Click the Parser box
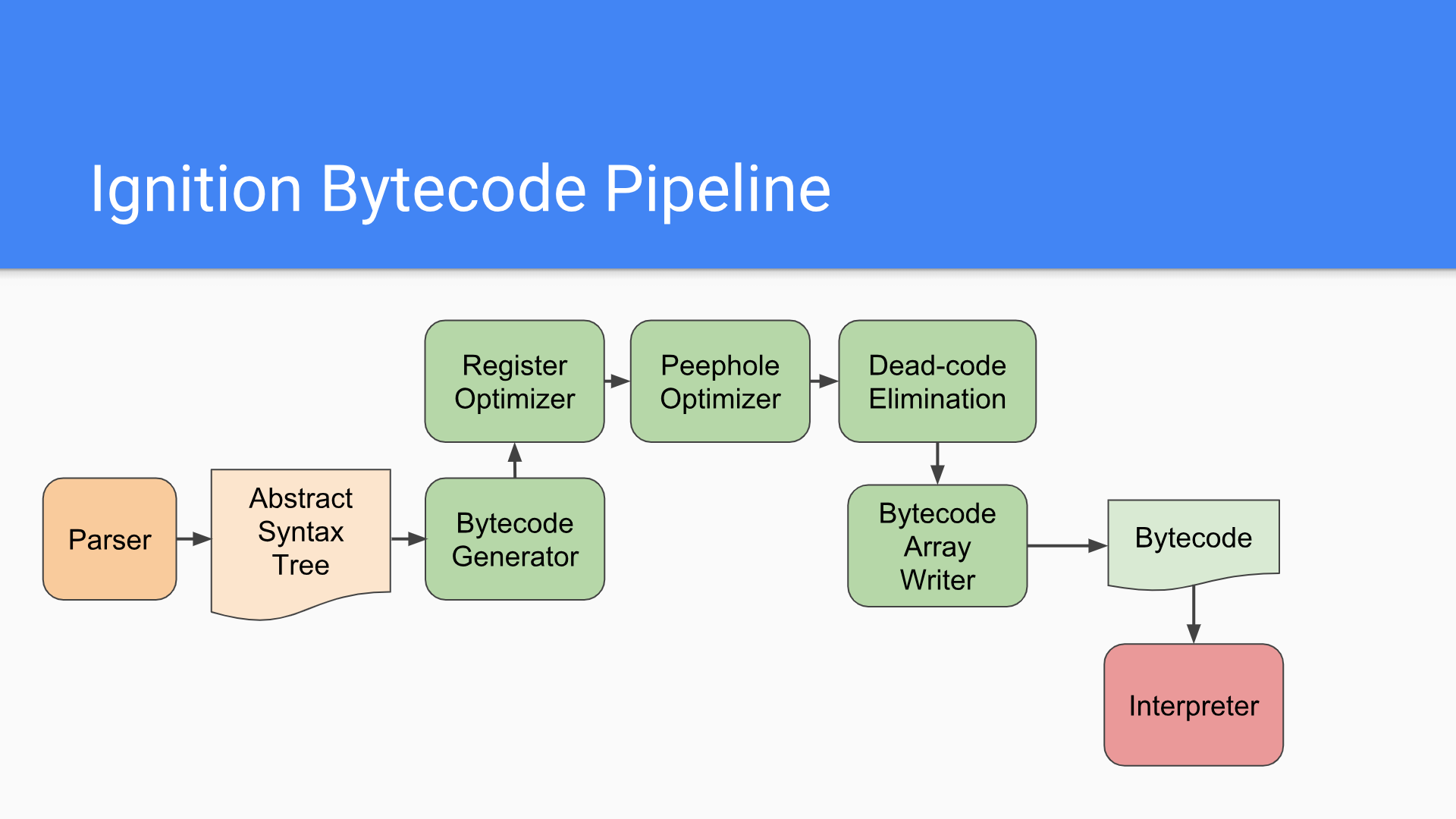Viewport: 1456px width, 819px height. [109, 539]
